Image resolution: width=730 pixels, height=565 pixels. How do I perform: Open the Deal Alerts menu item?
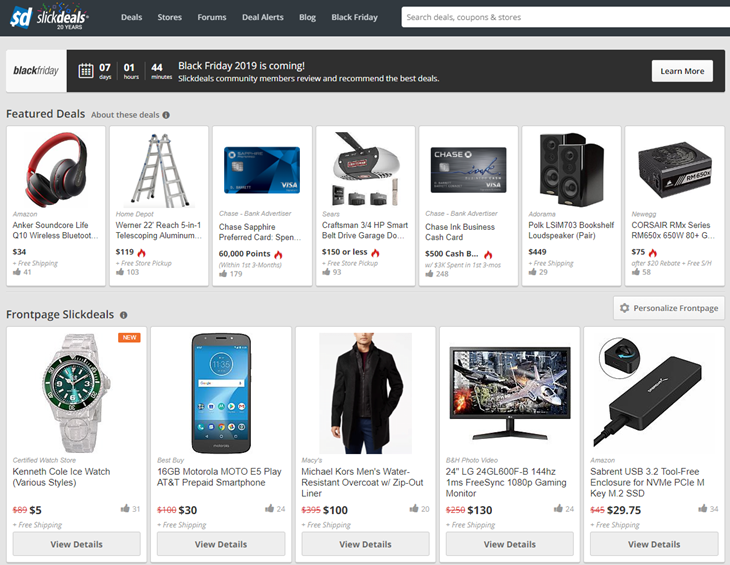coord(263,17)
